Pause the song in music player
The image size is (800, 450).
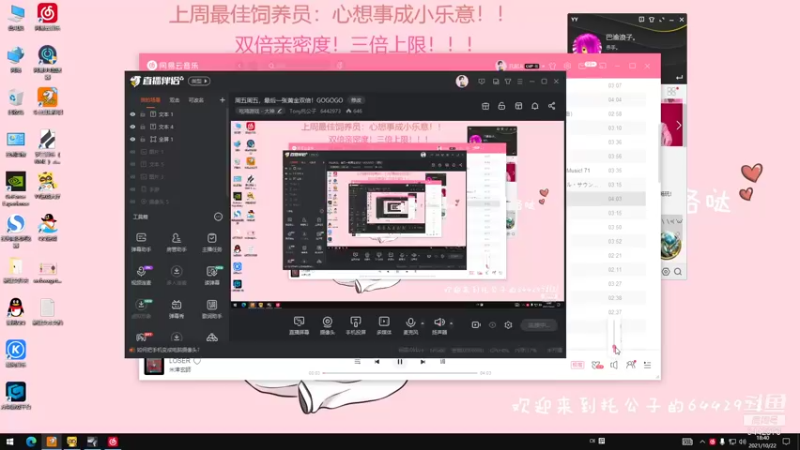click(400, 362)
